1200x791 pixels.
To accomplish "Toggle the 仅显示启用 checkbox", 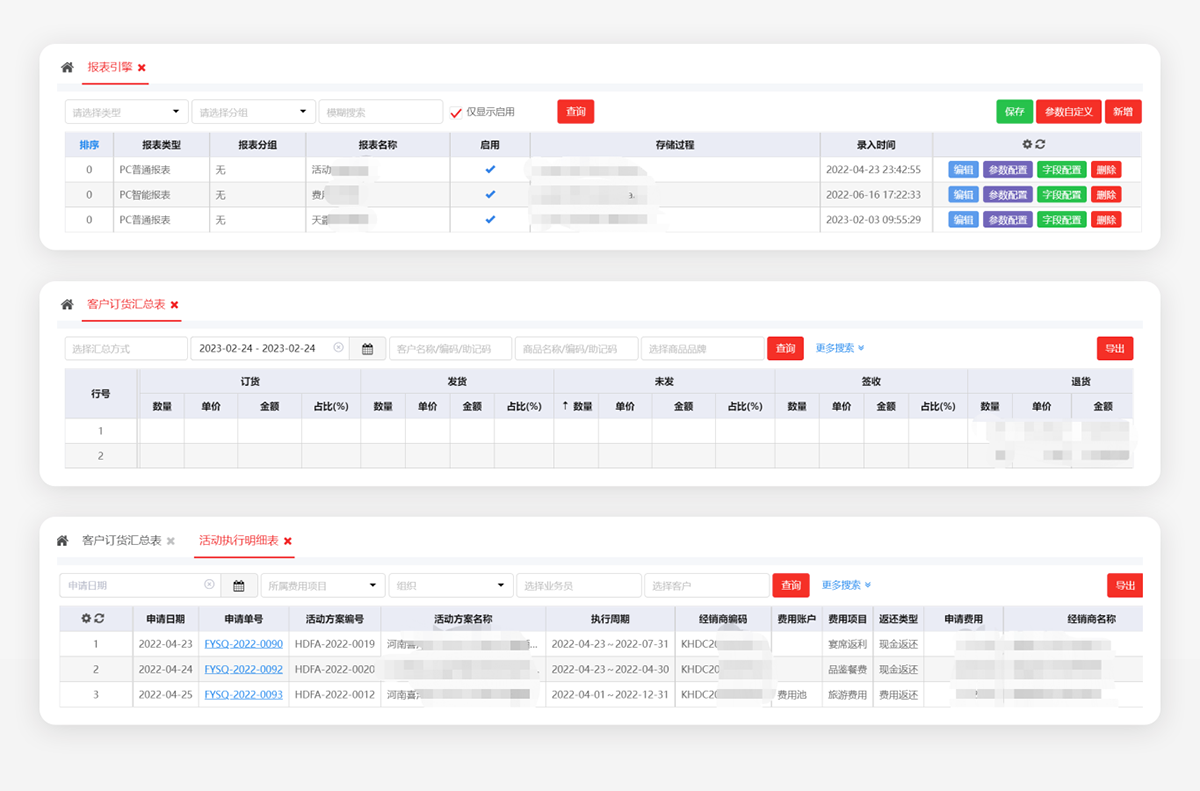I will [x=456, y=112].
